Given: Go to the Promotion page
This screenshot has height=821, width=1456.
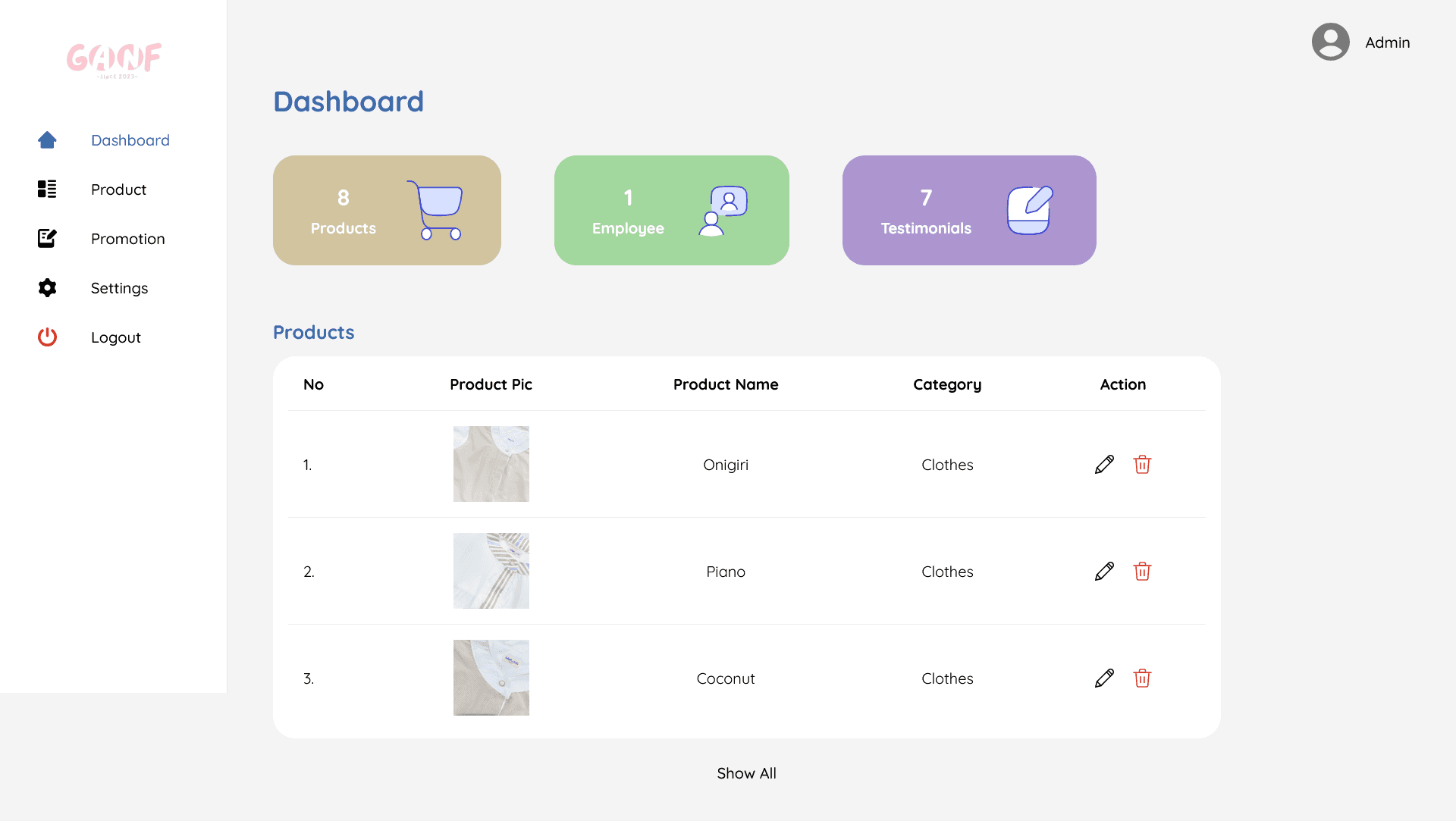Looking at the screenshot, I should [127, 239].
